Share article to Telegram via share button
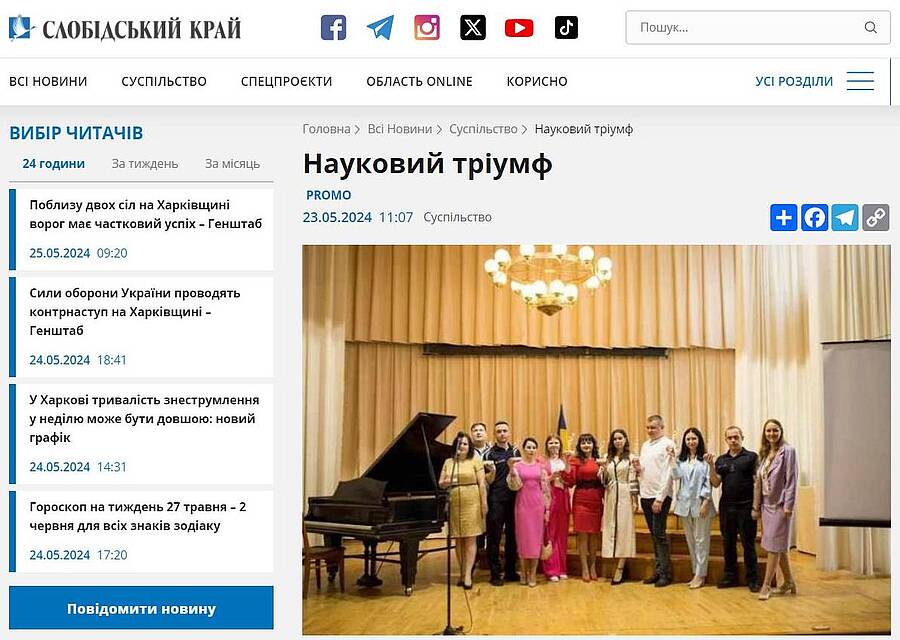 point(845,218)
